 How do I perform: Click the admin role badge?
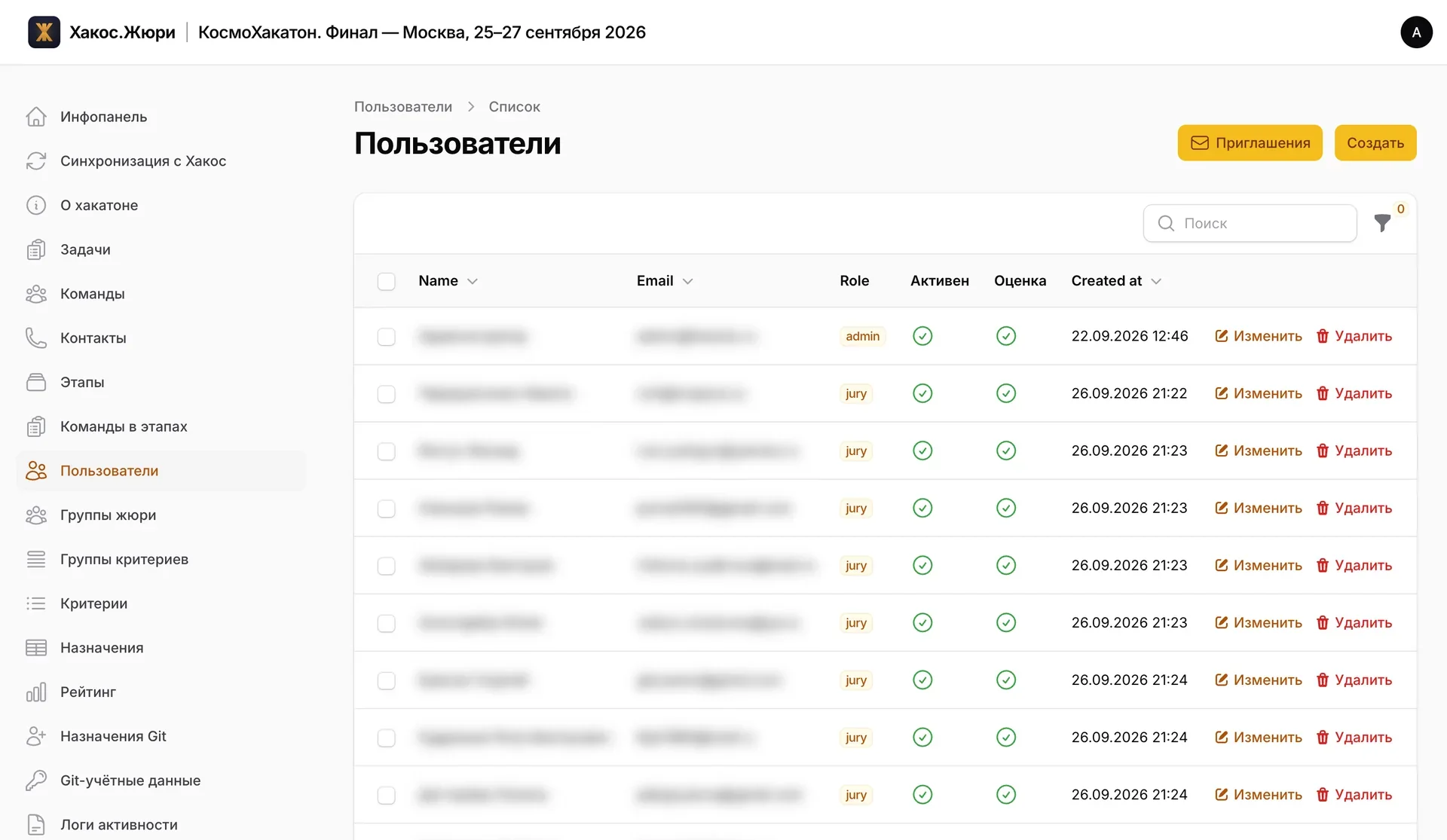pos(862,336)
